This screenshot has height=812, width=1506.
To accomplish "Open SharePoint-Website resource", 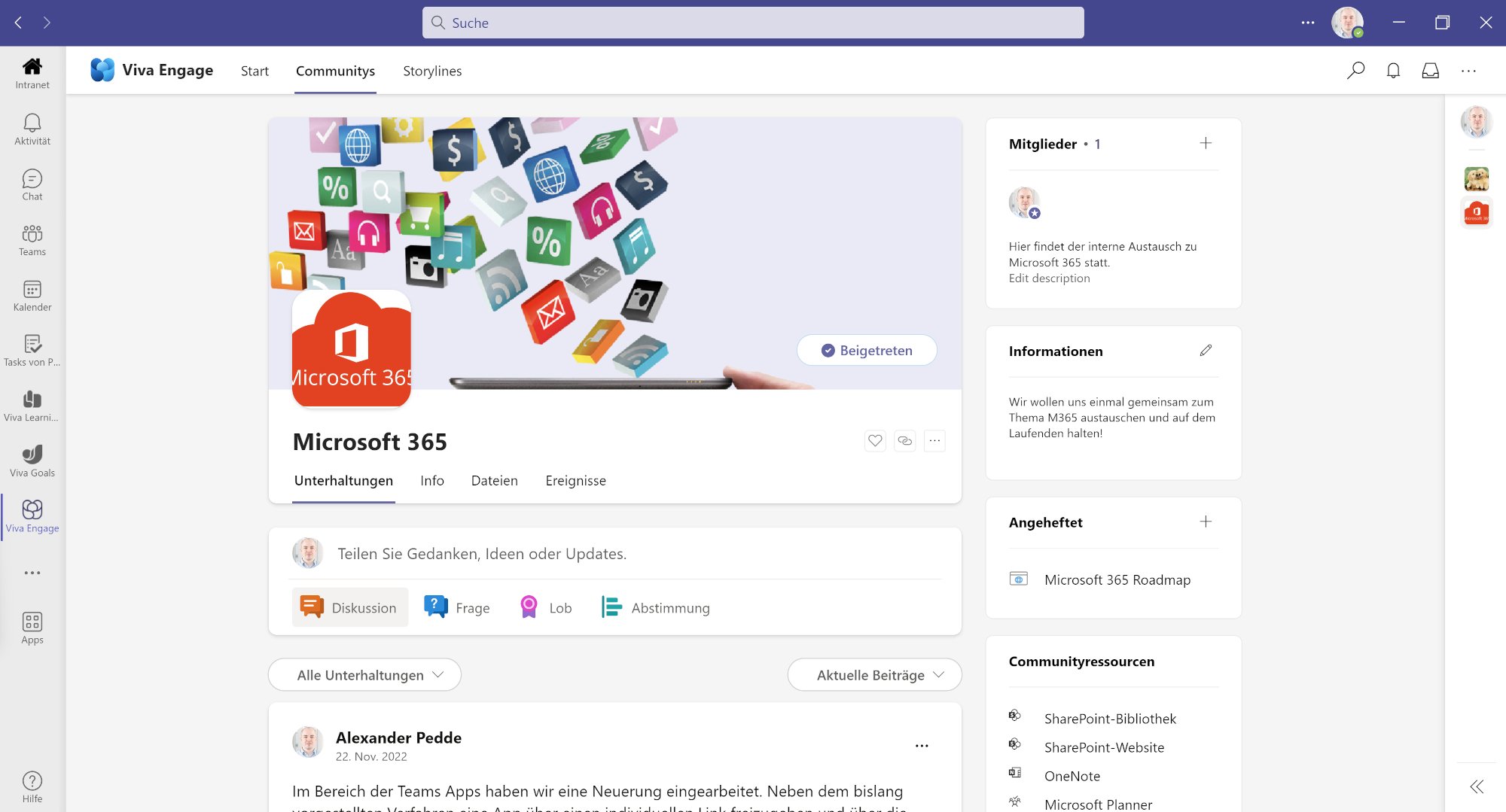I will [x=1104, y=747].
